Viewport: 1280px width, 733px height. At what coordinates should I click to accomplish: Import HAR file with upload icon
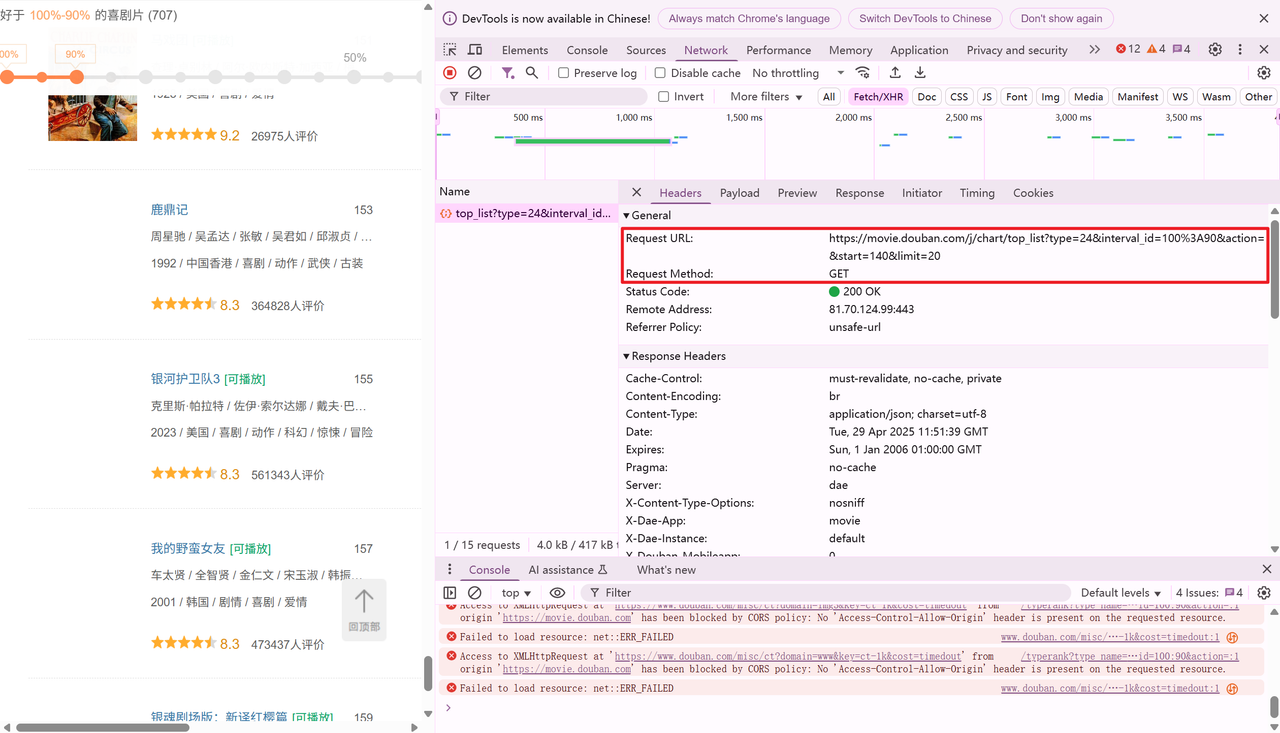tap(895, 73)
